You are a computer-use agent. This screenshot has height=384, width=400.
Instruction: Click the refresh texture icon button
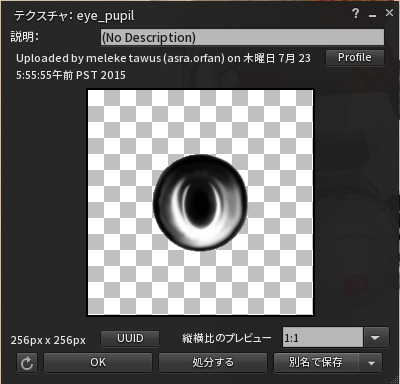coord(27,363)
